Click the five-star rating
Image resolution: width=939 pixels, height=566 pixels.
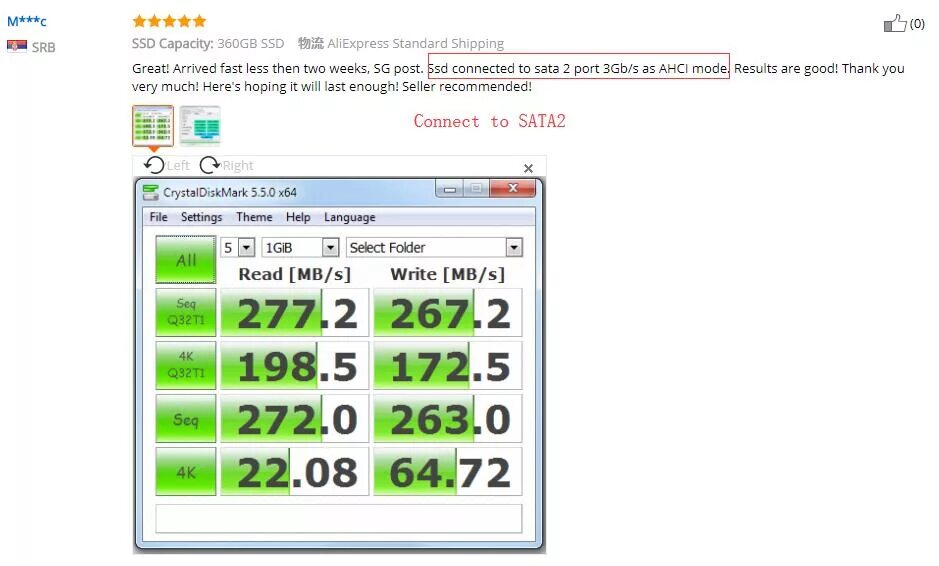[x=169, y=22]
